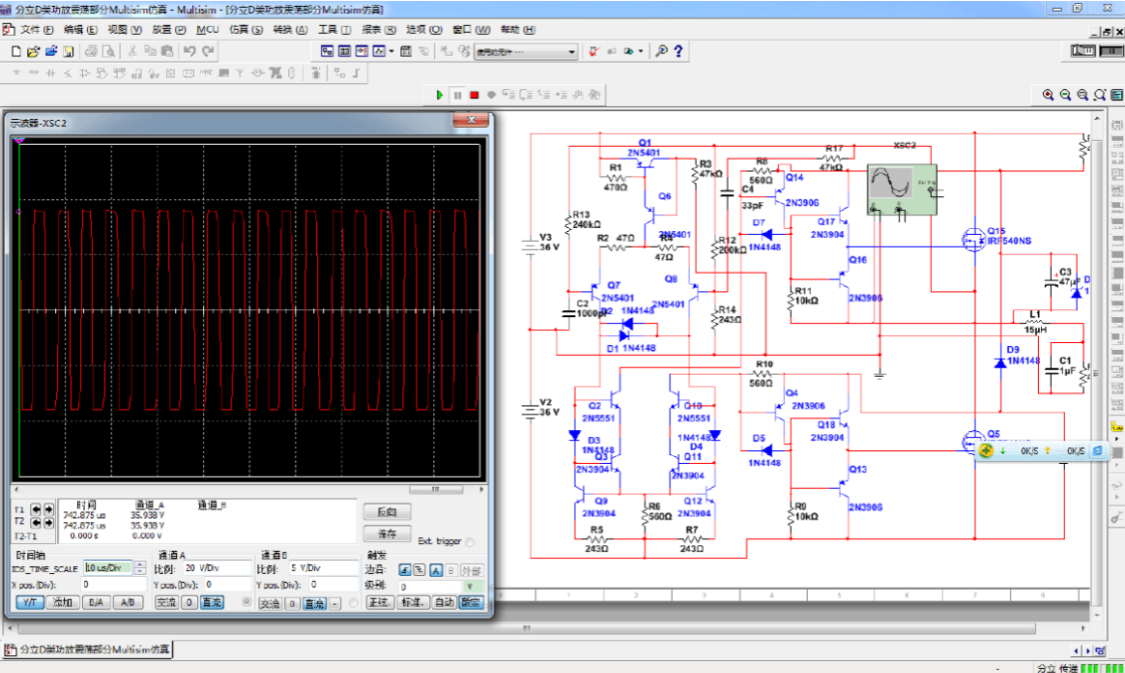Image resolution: width=1125 pixels, height=673 pixels.
Task: Expand the grapher icon dropdown arrow
Action: tap(391, 51)
